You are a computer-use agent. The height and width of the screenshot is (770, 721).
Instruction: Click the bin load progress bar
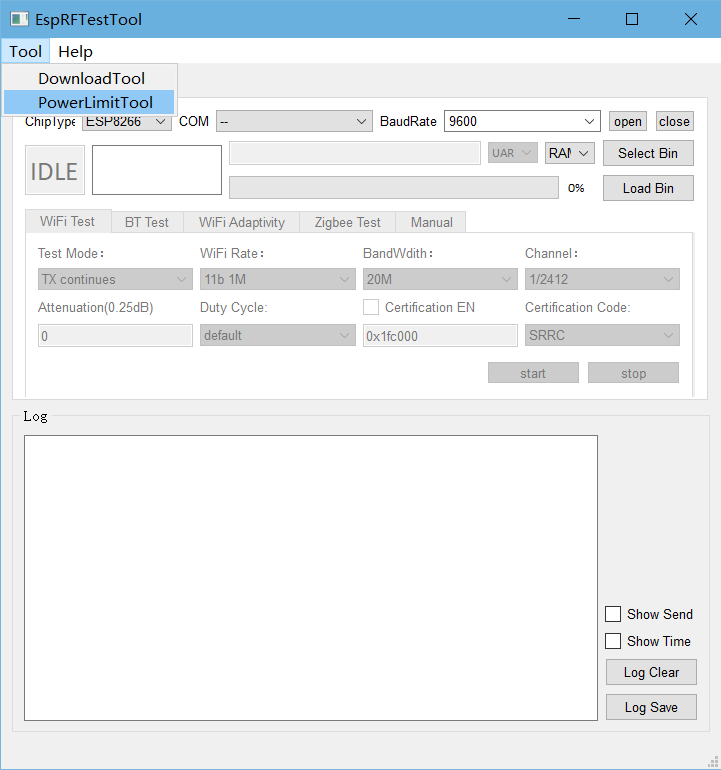pos(393,188)
